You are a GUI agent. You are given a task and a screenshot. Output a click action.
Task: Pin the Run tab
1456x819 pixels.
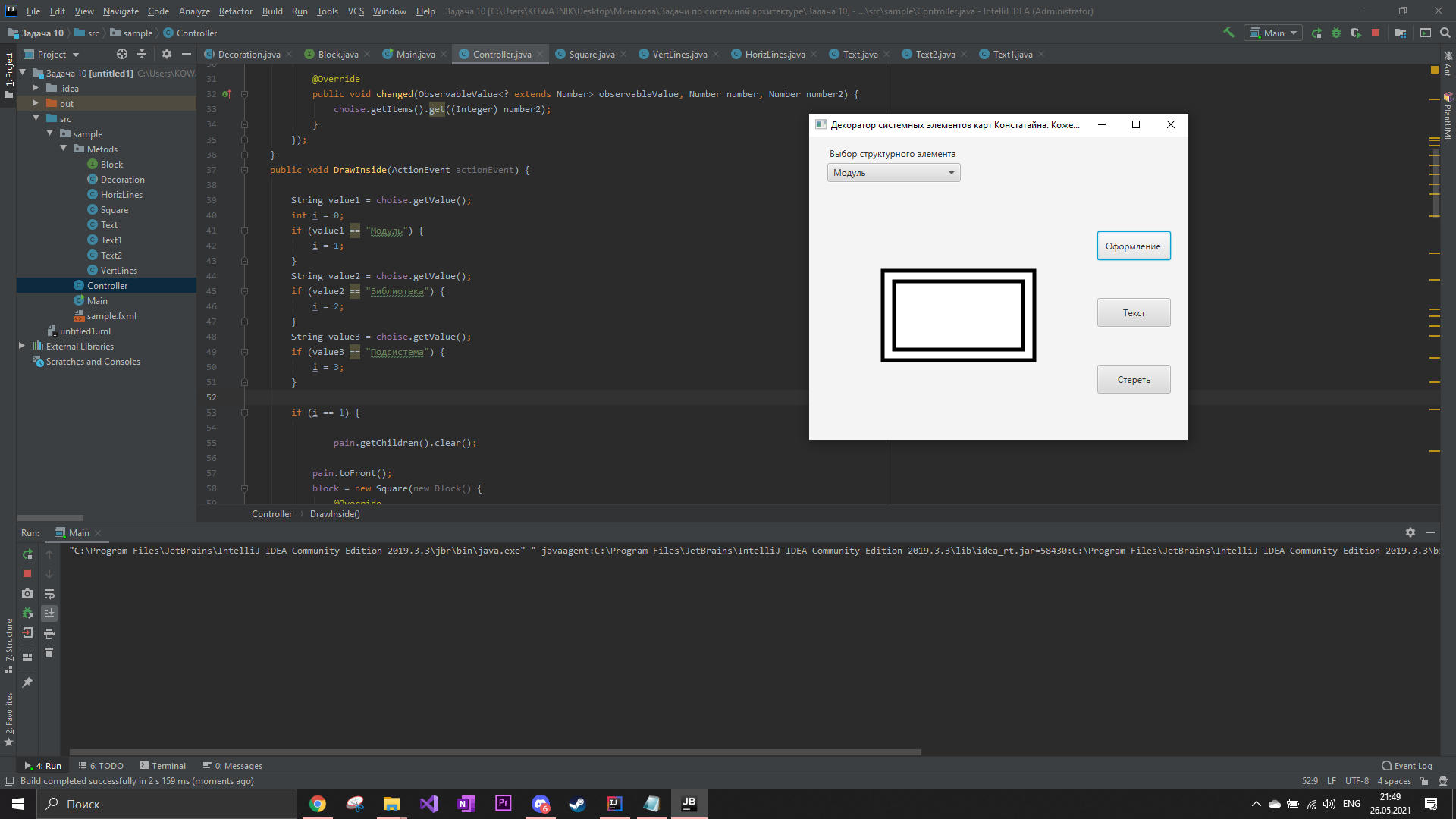tap(28, 682)
